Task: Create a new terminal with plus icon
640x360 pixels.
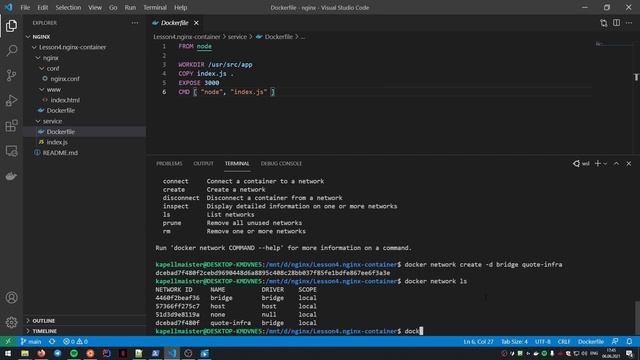Action: point(598,163)
